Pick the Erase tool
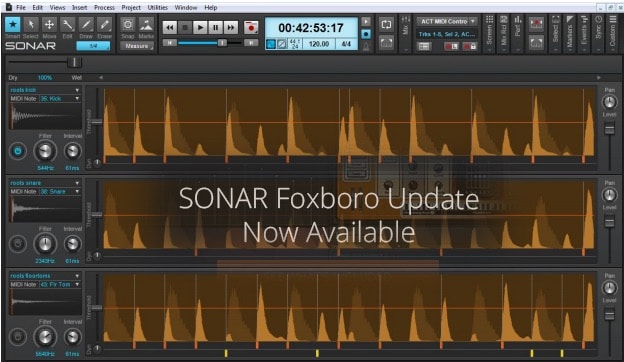Screen dimensions: 624x362 tap(104, 25)
